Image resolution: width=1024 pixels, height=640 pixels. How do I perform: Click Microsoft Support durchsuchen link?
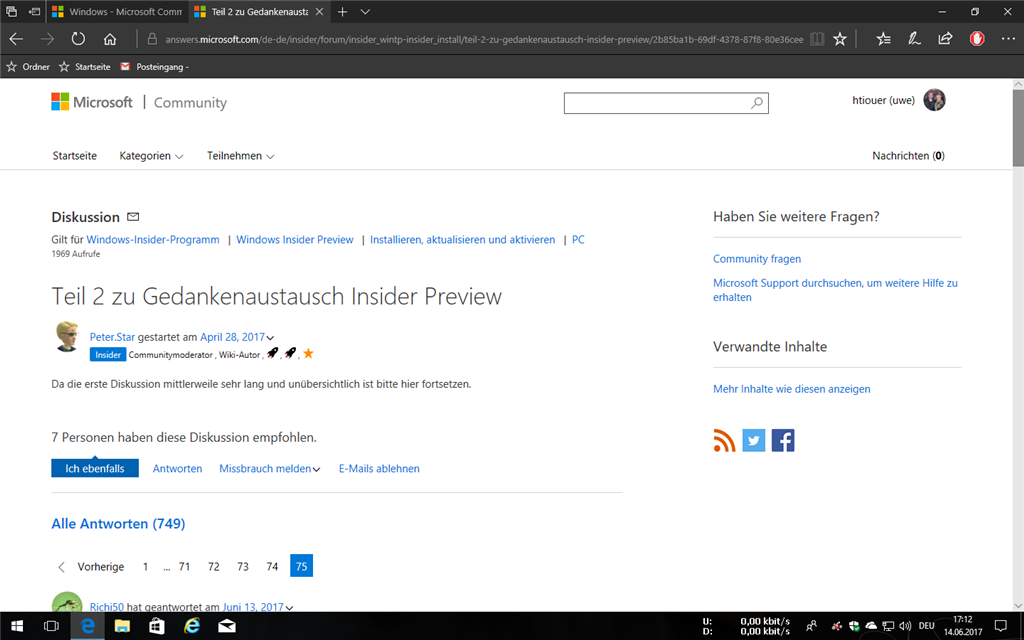[835, 290]
